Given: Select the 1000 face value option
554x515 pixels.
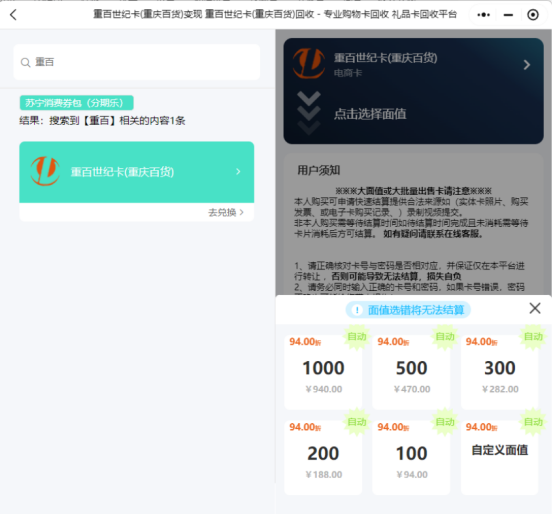Looking at the screenshot, I should tap(323, 372).
